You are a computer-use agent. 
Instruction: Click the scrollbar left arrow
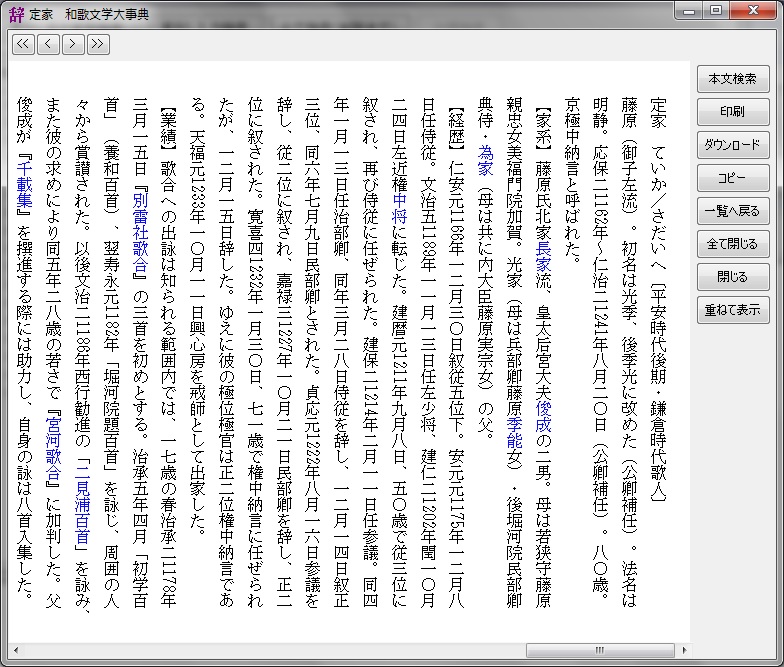point(16,650)
